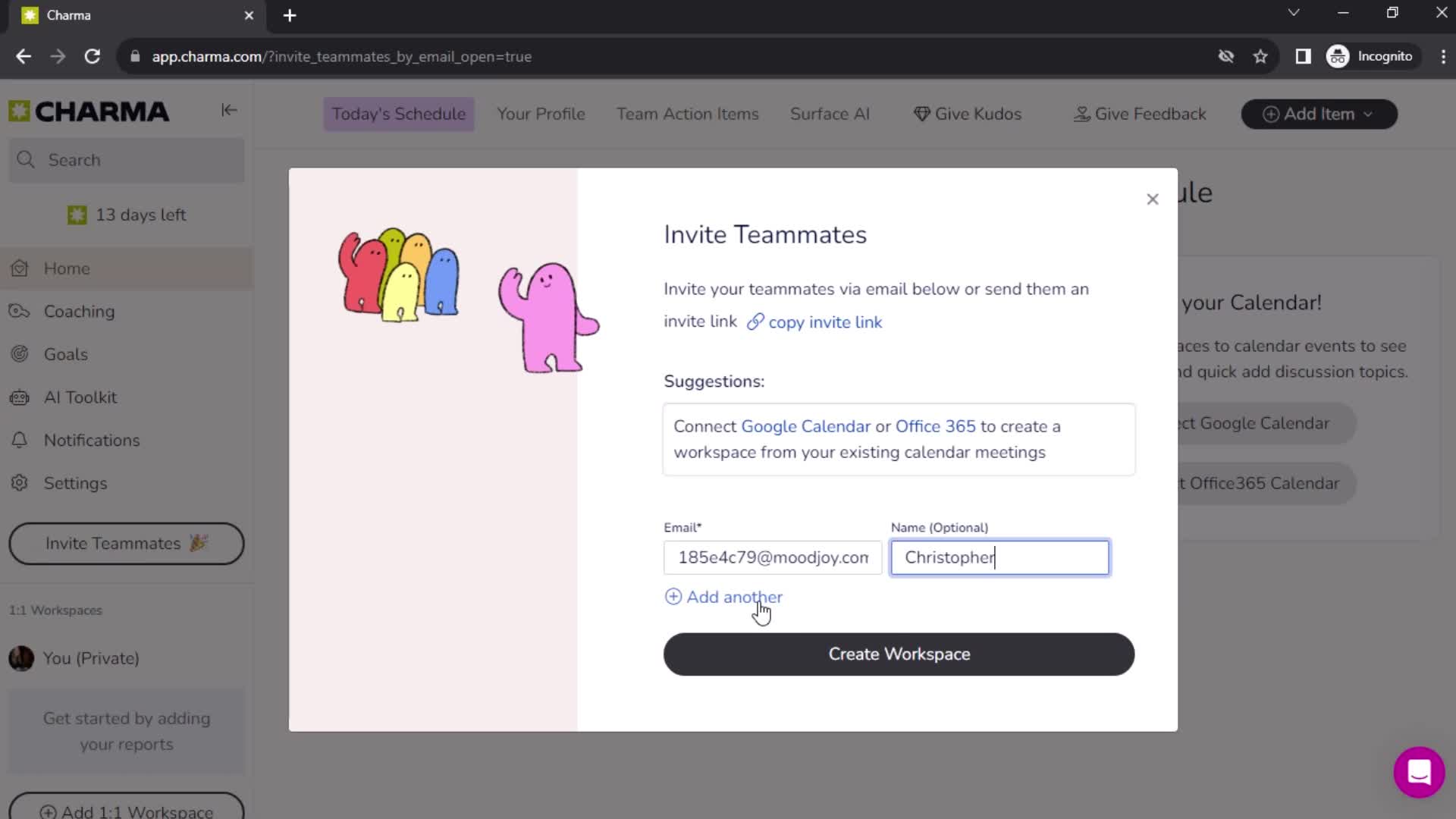Click the Name Optional input field
Image resolution: width=1456 pixels, height=819 pixels.
[x=1000, y=557]
